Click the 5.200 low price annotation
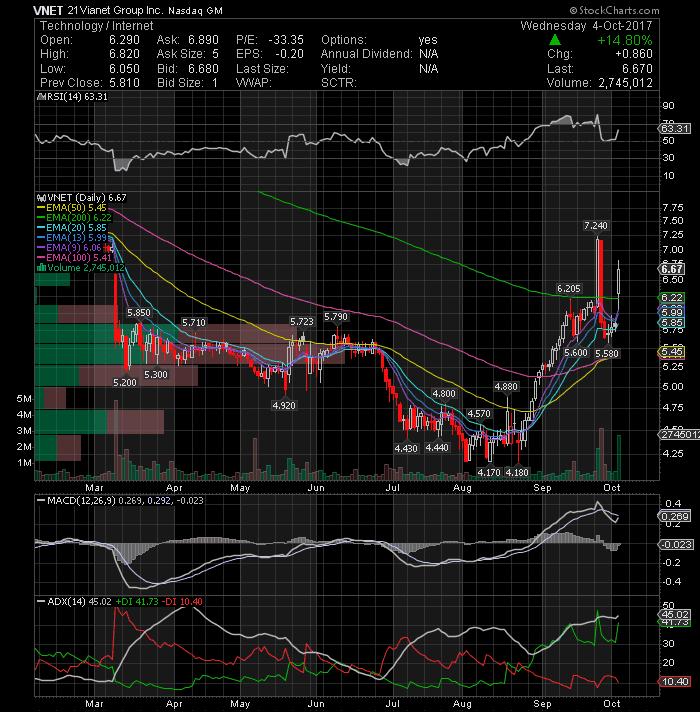This screenshot has height=712, width=700. click(125, 382)
